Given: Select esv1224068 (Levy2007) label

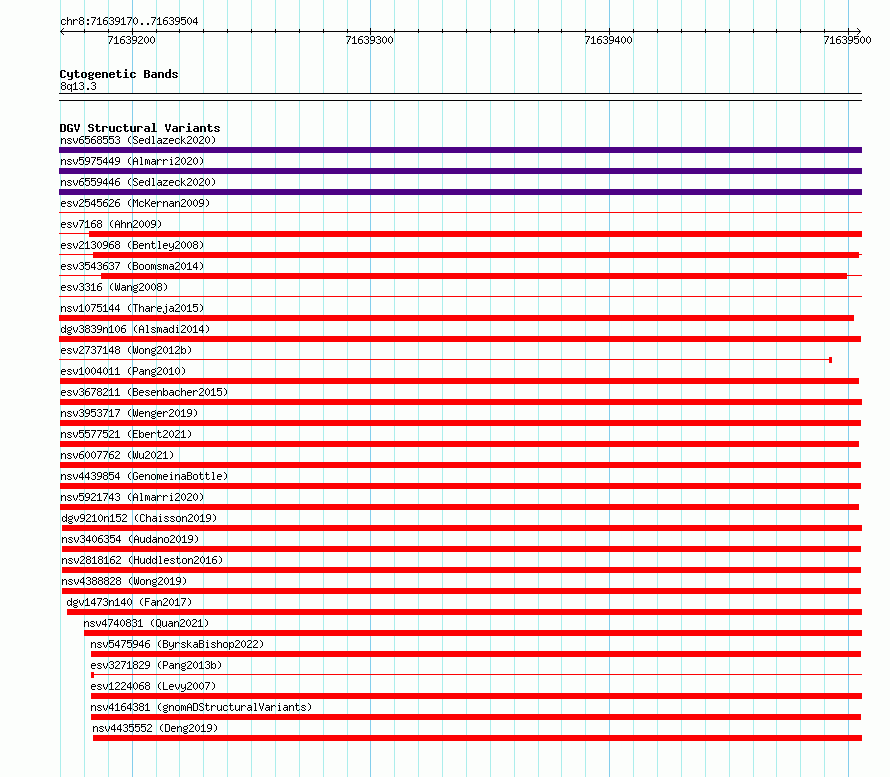Looking at the screenshot, I should pyautogui.click(x=153, y=686).
